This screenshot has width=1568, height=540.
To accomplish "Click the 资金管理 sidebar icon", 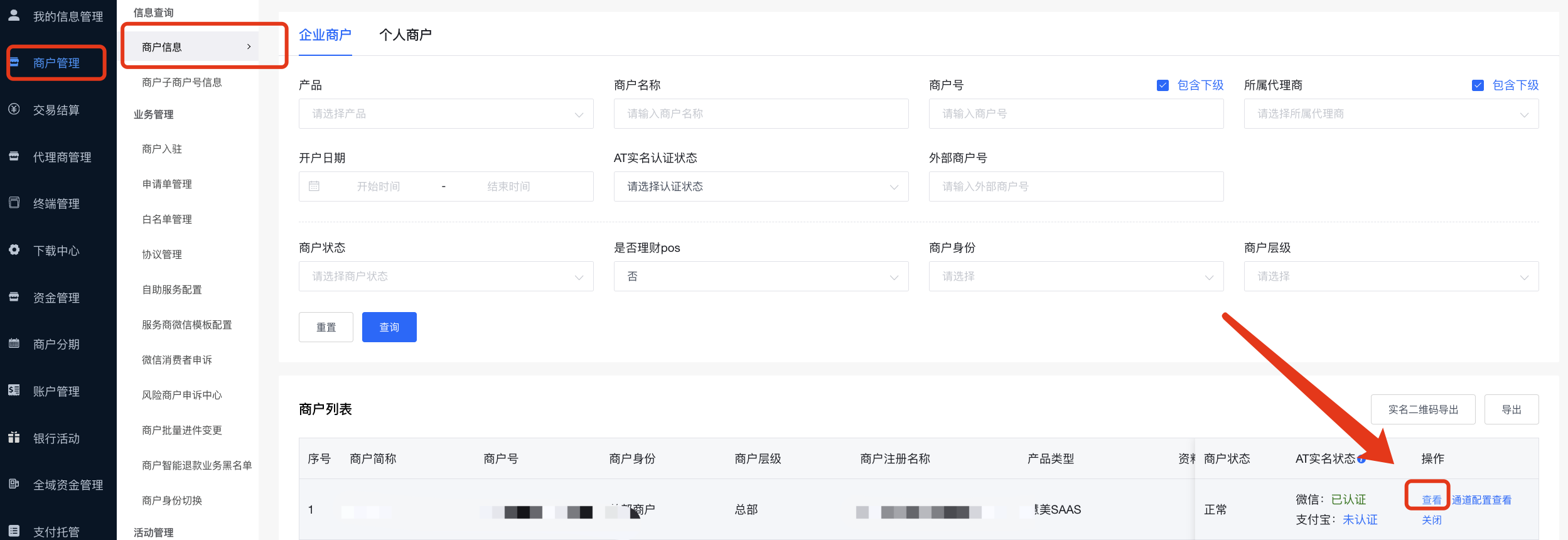I will 14,297.
